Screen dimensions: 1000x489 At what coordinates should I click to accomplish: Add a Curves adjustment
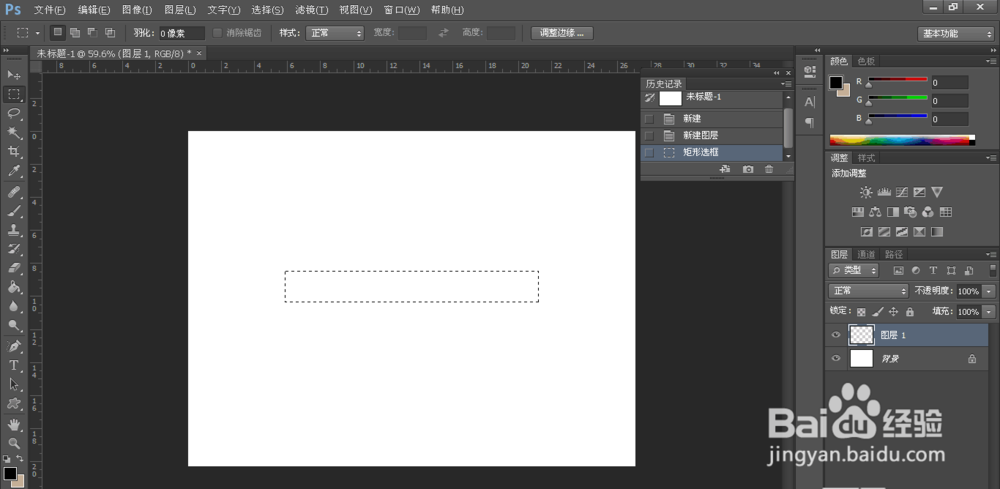902,192
